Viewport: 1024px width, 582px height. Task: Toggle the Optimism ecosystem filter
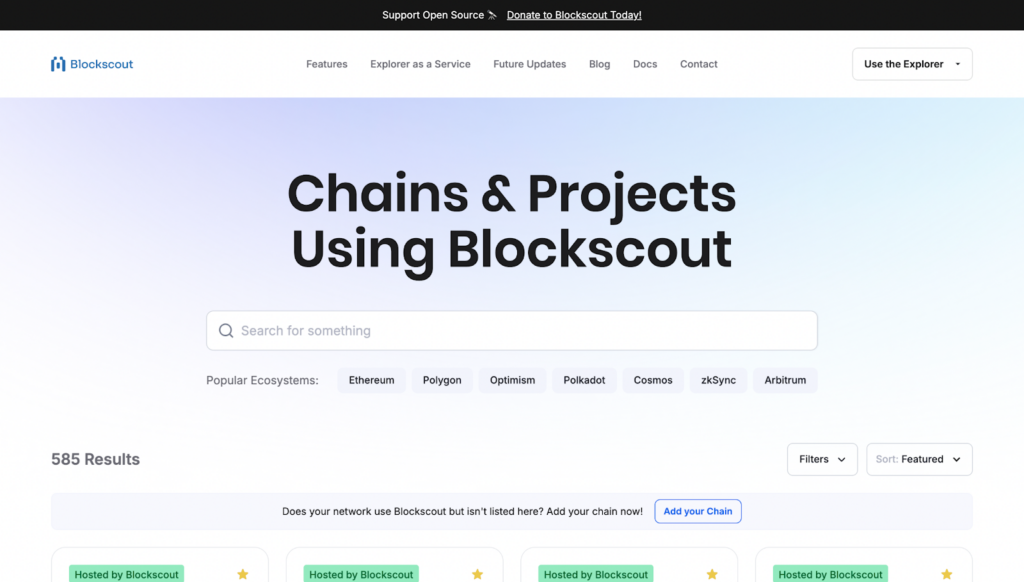[x=512, y=380]
